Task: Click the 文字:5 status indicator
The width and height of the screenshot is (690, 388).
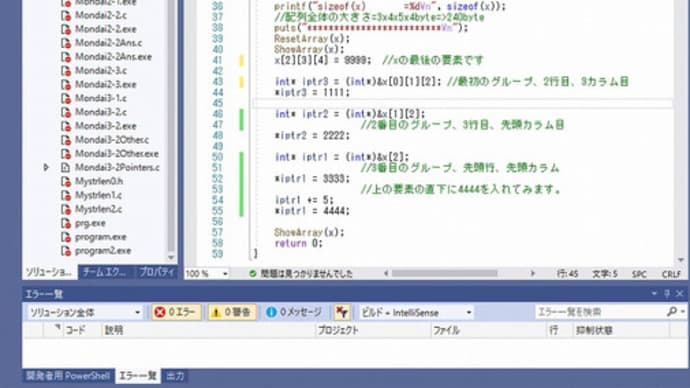Action: (605, 274)
